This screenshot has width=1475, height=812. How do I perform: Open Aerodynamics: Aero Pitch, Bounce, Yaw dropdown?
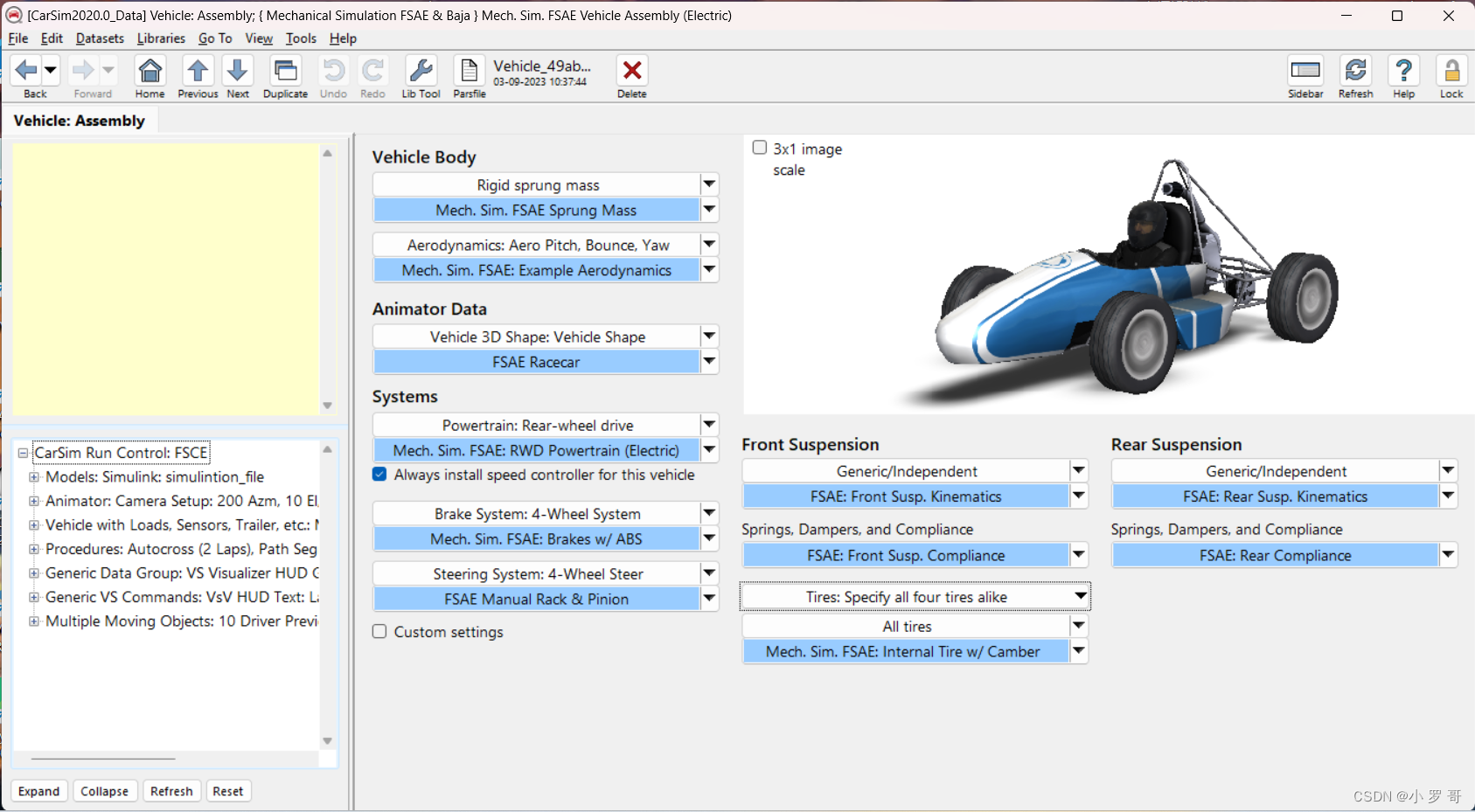coord(709,245)
